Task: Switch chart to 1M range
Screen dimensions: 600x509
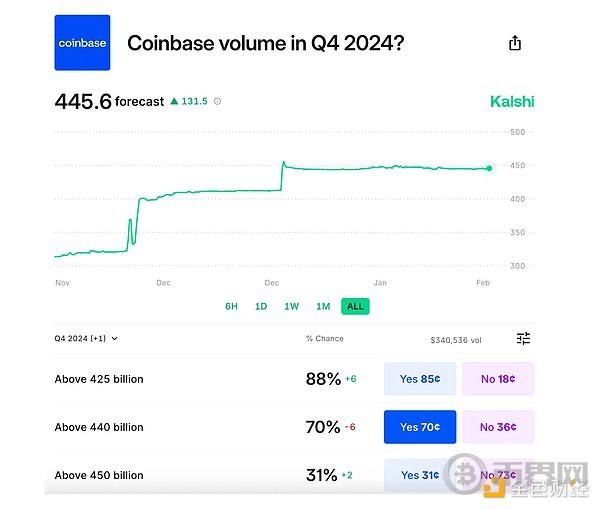Action: [x=323, y=306]
